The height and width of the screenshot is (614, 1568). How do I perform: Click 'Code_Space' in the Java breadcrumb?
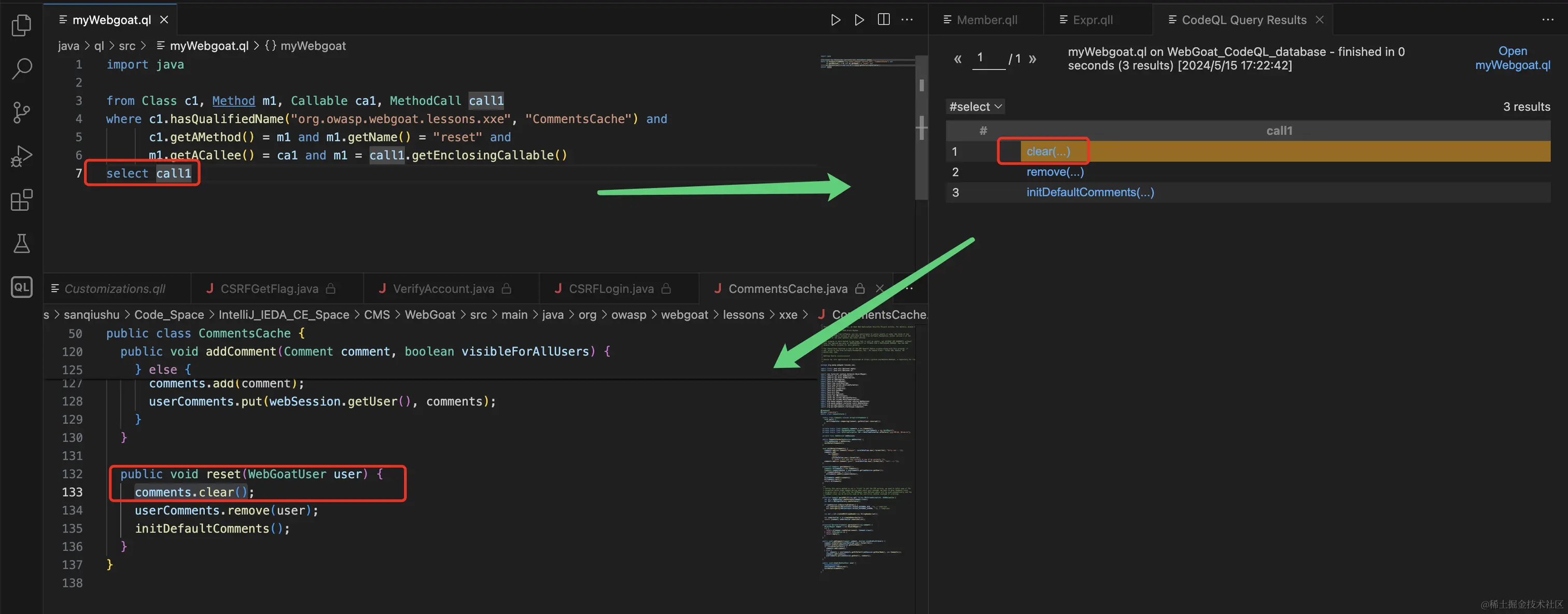pyautogui.click(x=169, y=315)
